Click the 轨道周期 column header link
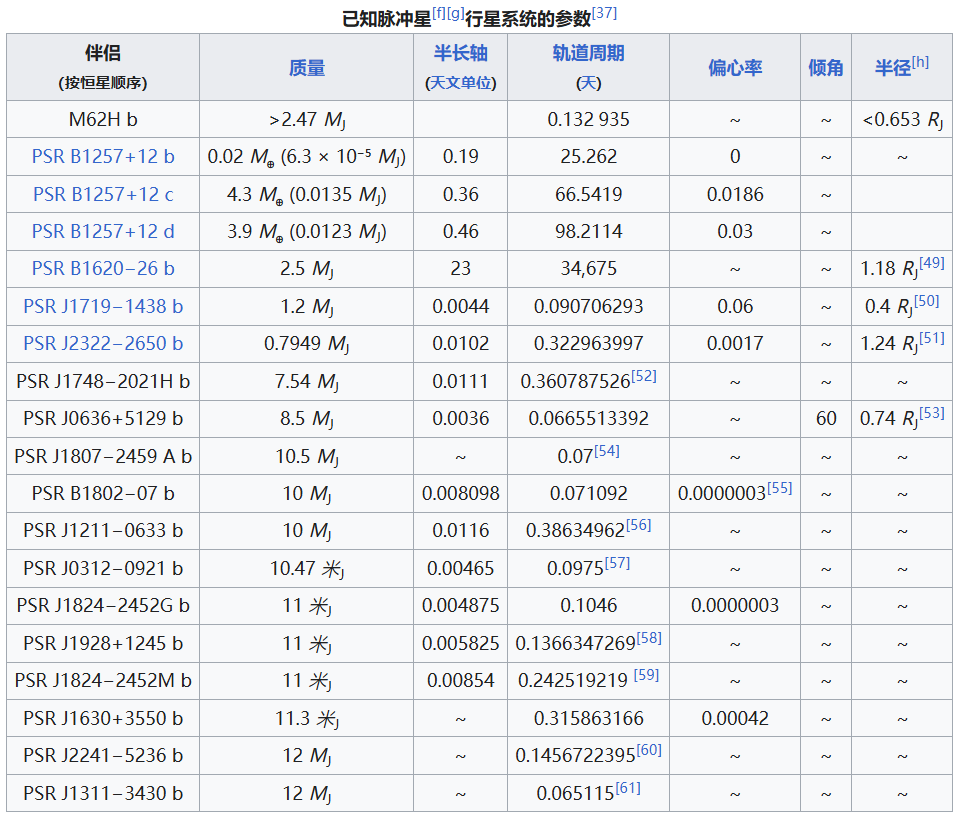Viewport: 959px width, 815px height. (588, 53)
